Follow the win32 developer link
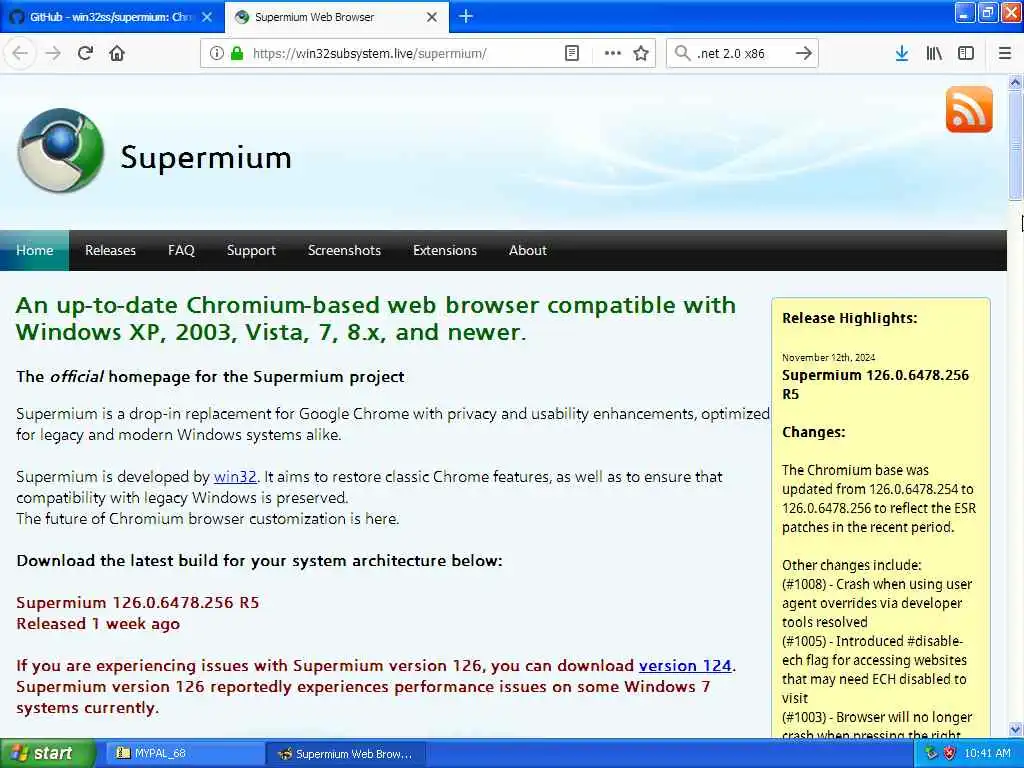The image size is (1024, 768). pos(235,477)
